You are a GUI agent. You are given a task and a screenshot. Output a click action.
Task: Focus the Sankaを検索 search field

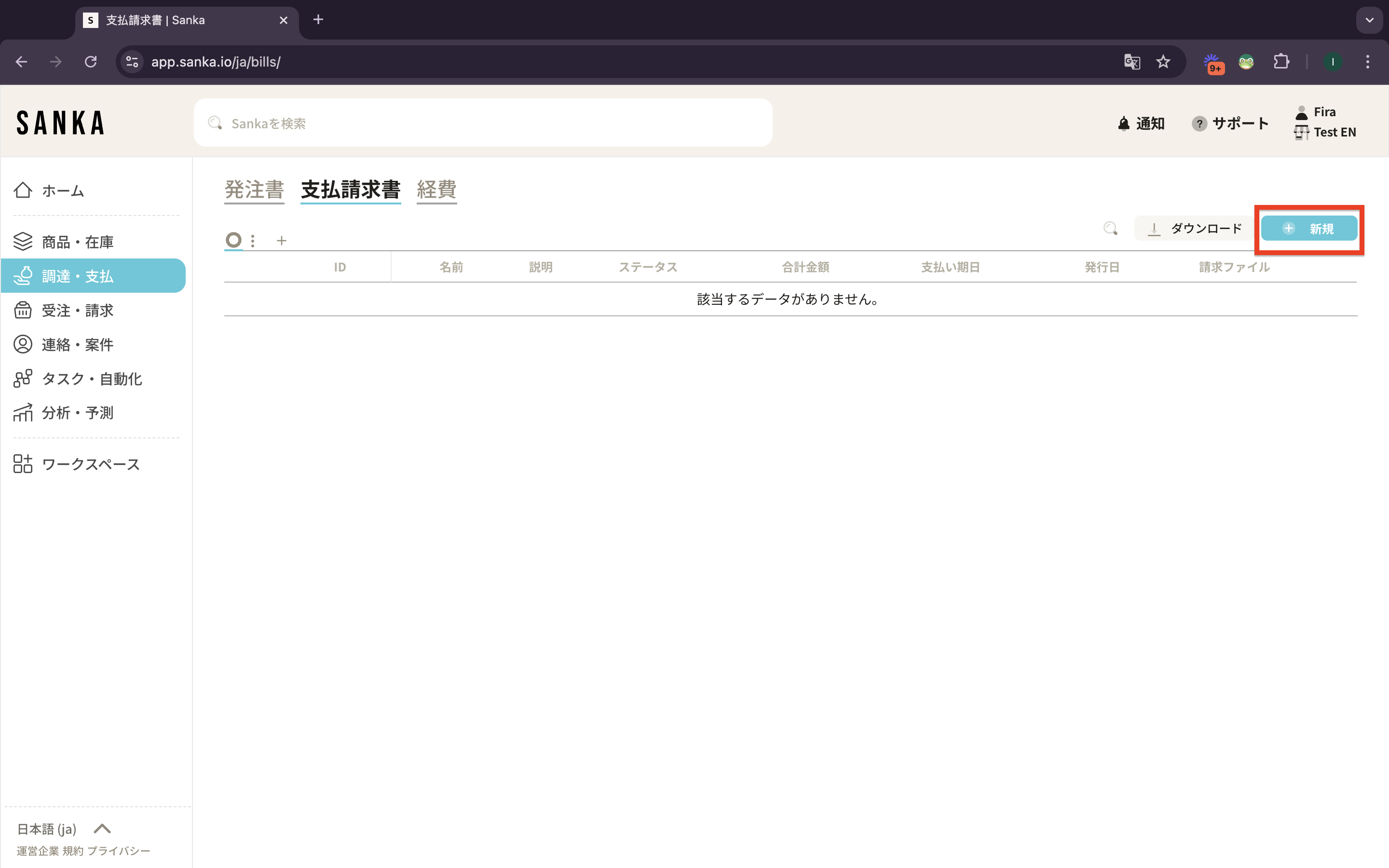[x=482, y=123]
